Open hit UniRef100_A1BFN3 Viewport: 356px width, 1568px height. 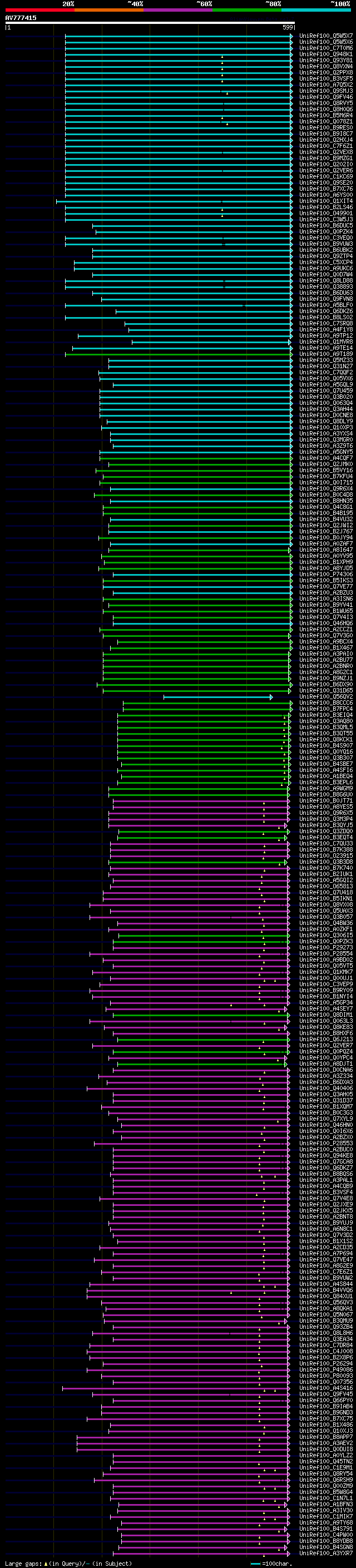pyautogui.click(x=326, y=1505)
